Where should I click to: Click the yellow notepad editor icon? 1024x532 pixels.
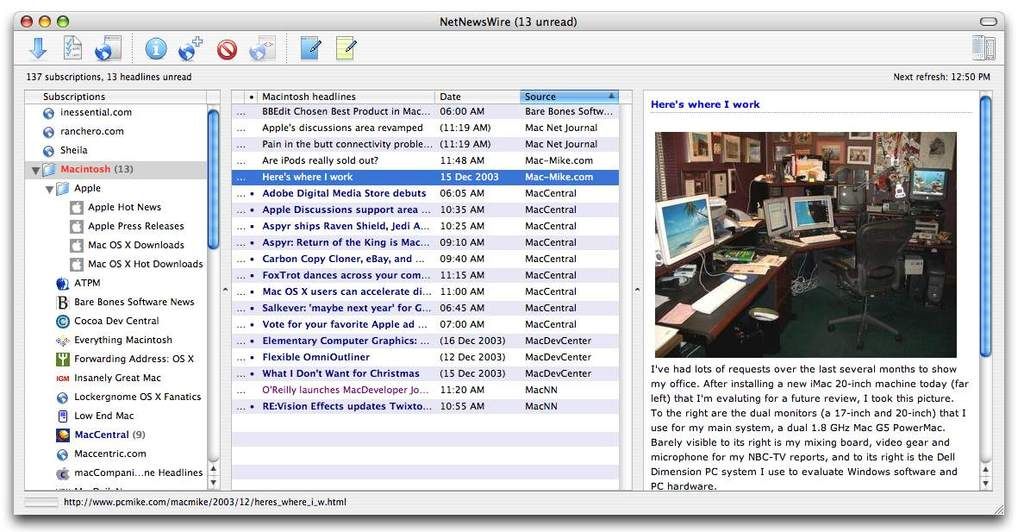pyautogui.click(x=345, y=48)
